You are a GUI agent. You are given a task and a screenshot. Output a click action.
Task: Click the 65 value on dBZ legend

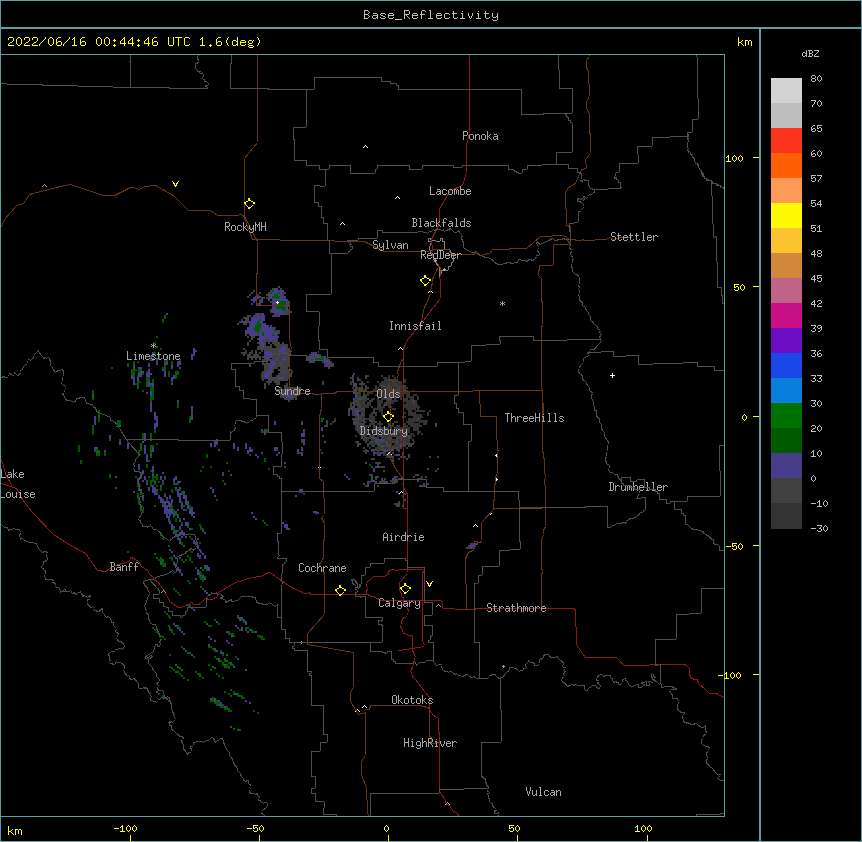pos(816,128)
